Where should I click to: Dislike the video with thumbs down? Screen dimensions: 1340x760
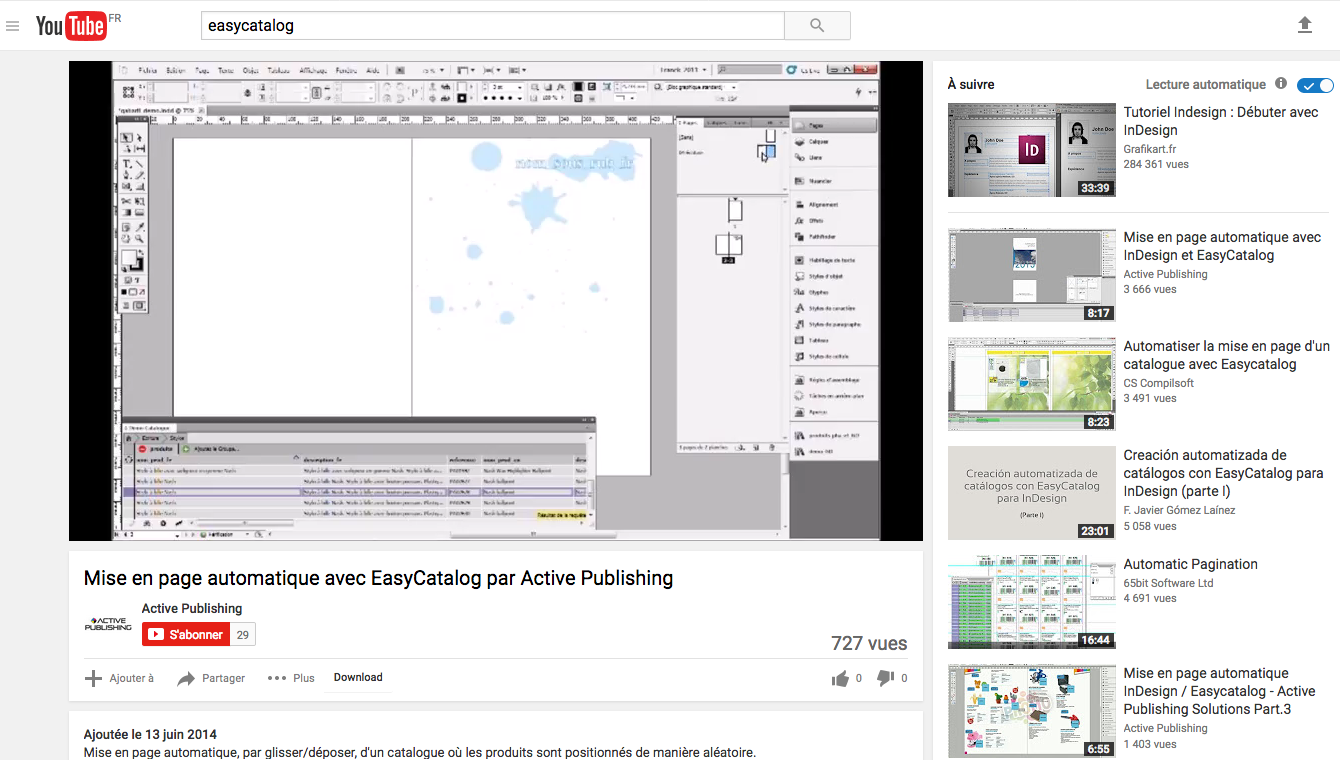[885, 679]
